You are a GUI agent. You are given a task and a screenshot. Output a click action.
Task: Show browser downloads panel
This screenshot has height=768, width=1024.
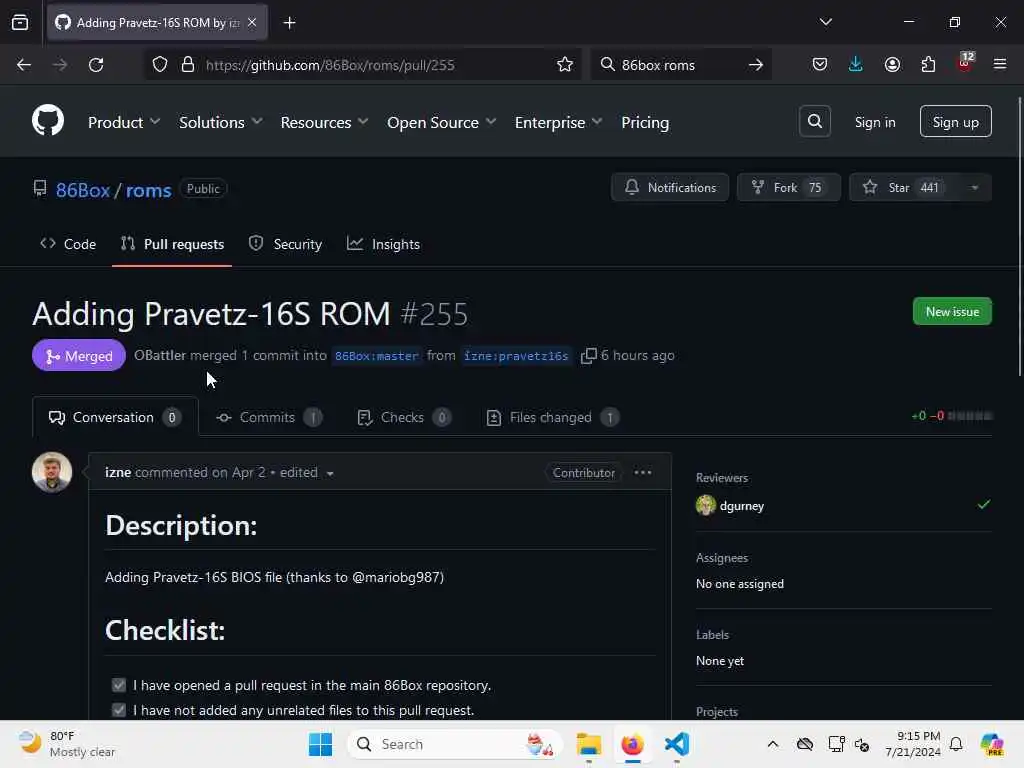(x=856, y=65)
